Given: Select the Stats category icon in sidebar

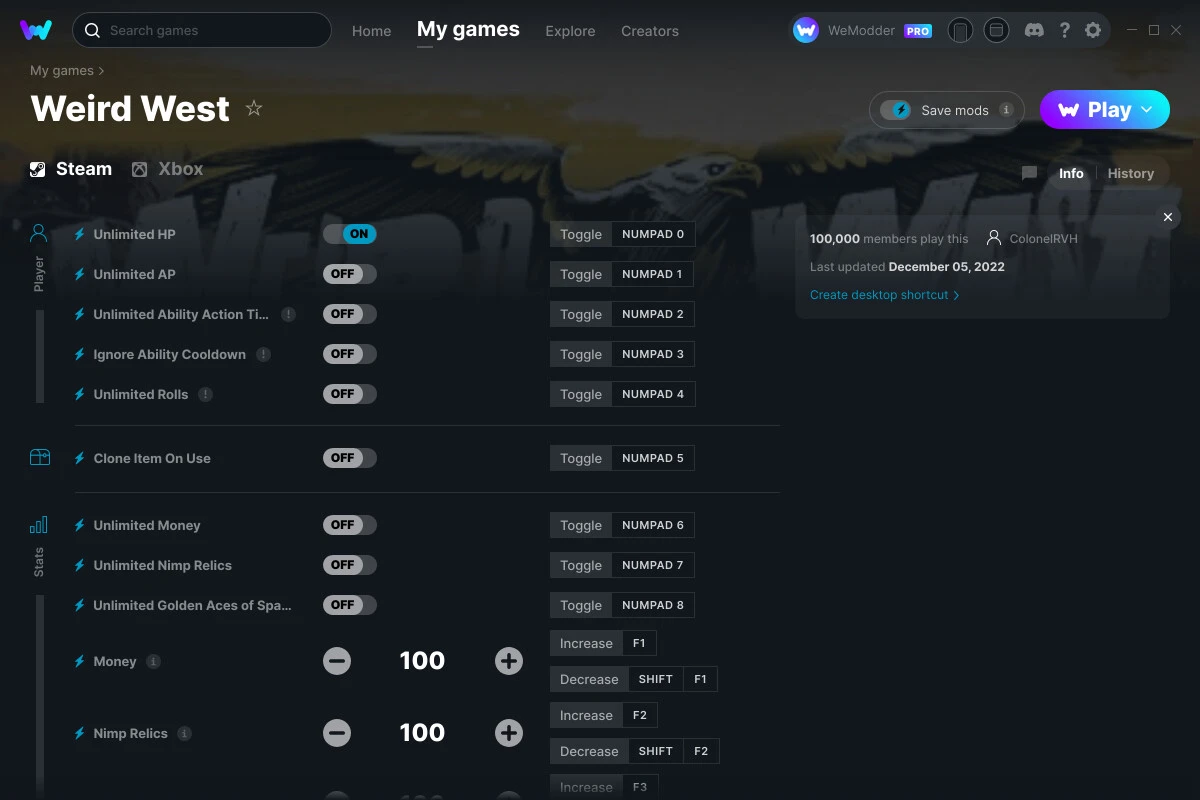Looking at the screenshot, I should [39, 525].
